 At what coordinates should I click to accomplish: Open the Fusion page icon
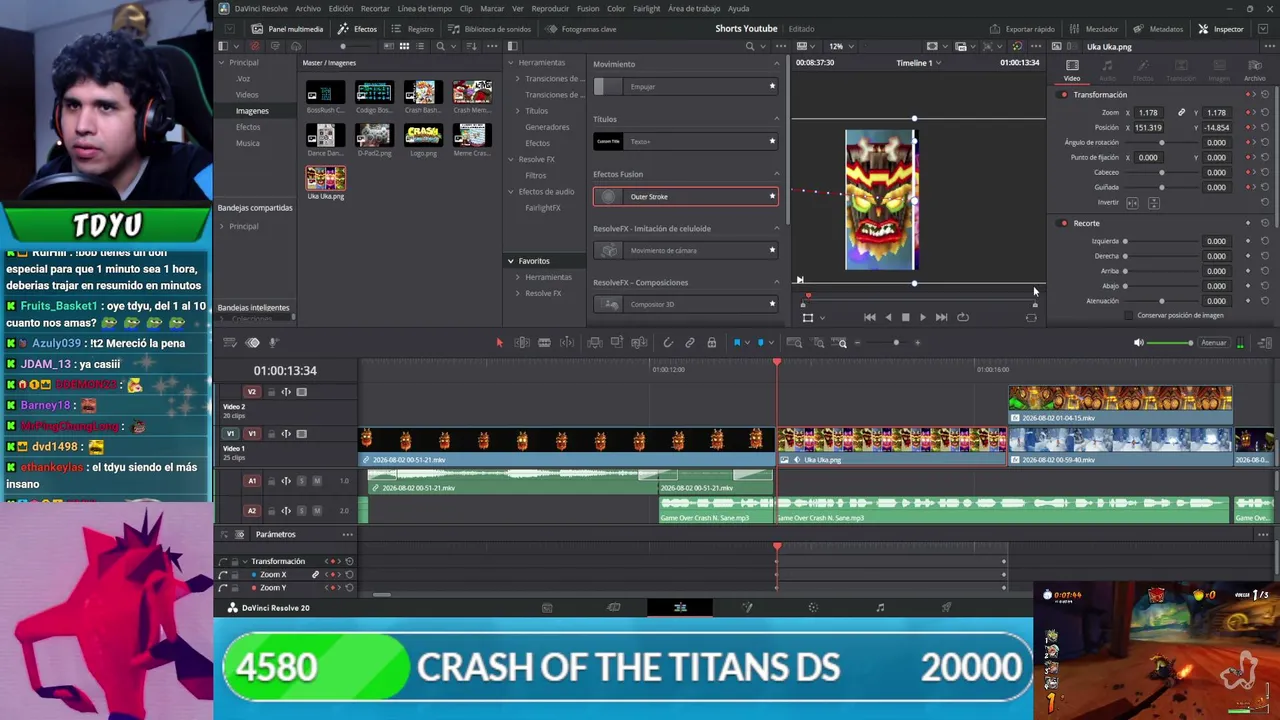click(747, 608)
